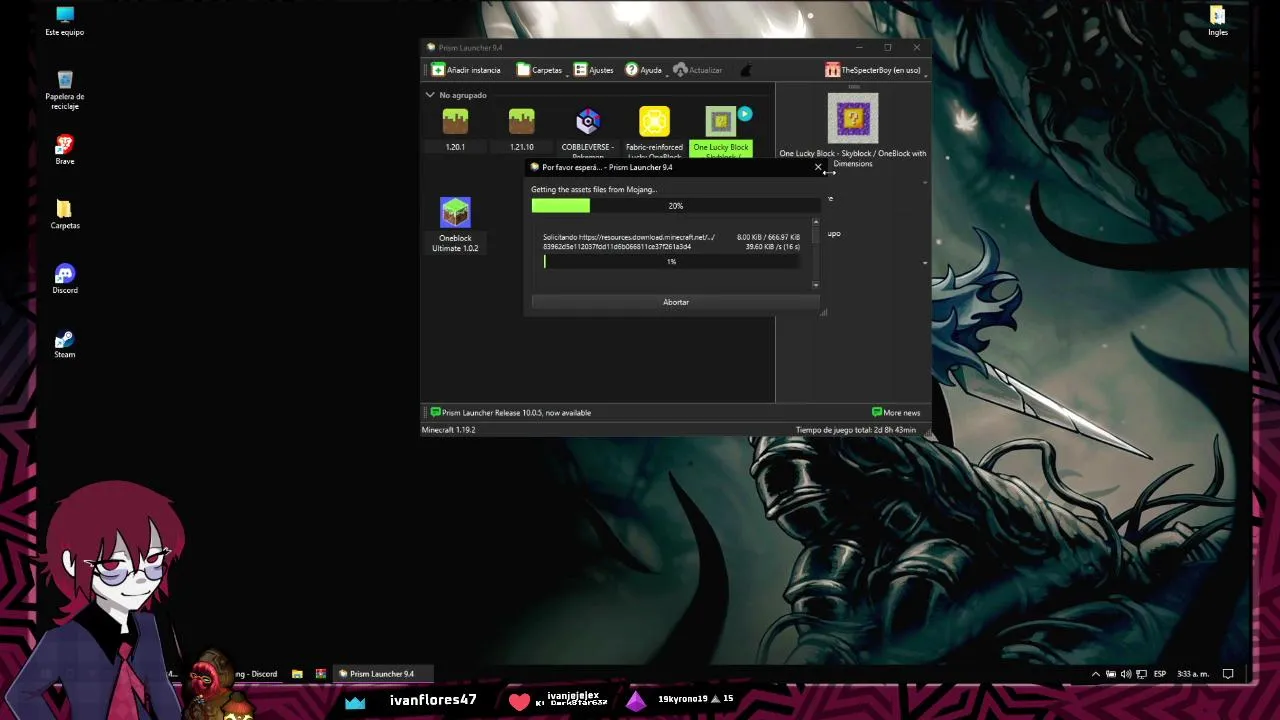Image resolution: width=1280 pixels, height=720 pixels.
Task: Select the 1.20.1 instance icon
Action: [455, 121]
